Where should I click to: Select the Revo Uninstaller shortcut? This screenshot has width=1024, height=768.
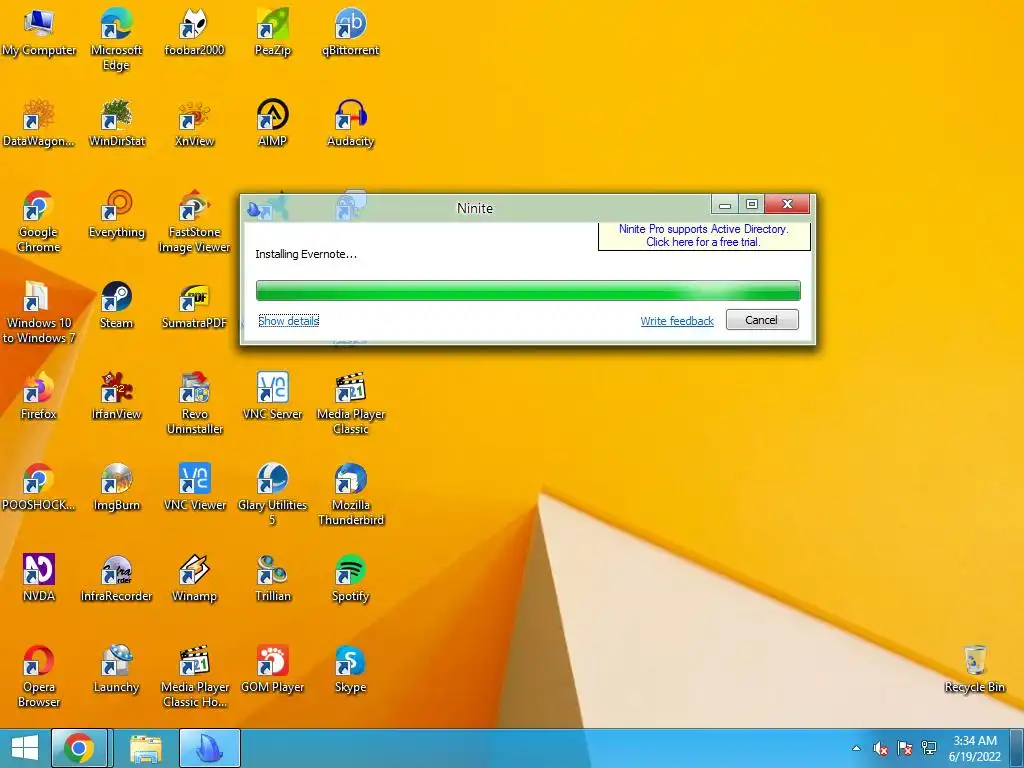click(194, 403)
